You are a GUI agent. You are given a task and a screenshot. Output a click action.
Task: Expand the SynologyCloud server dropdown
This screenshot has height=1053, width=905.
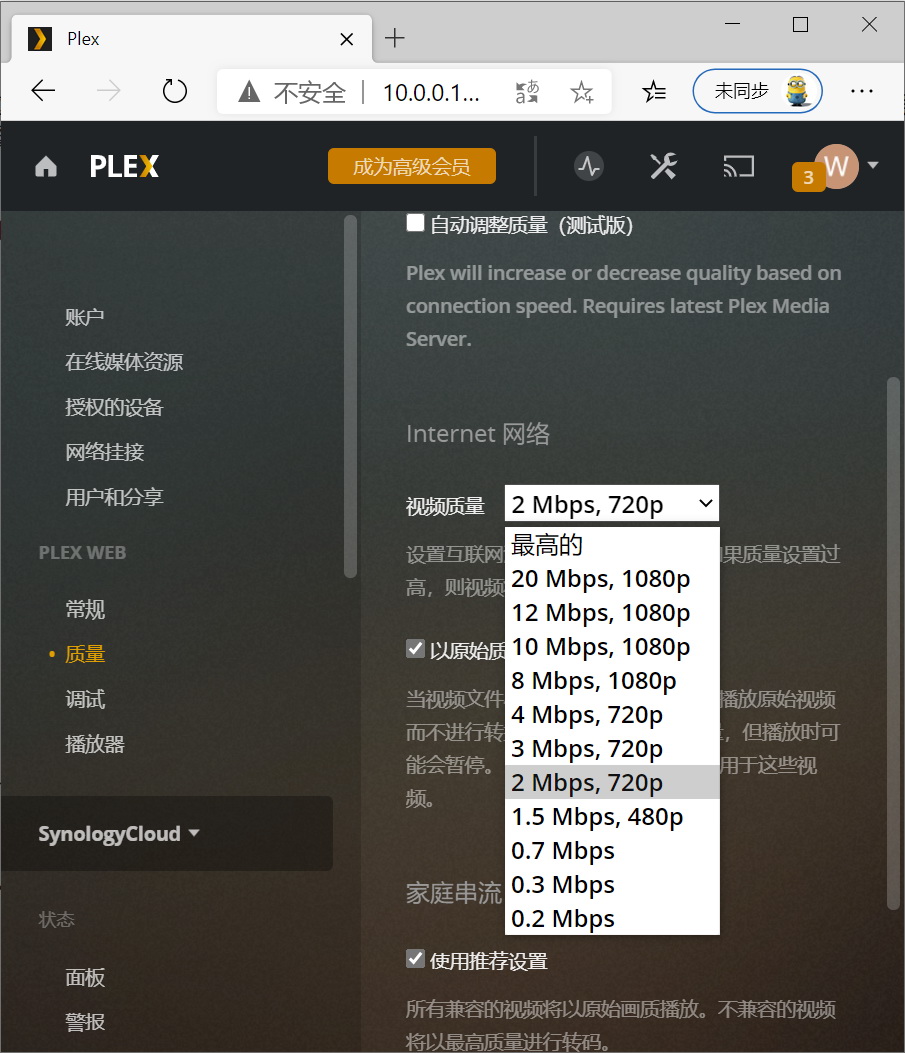119,833
